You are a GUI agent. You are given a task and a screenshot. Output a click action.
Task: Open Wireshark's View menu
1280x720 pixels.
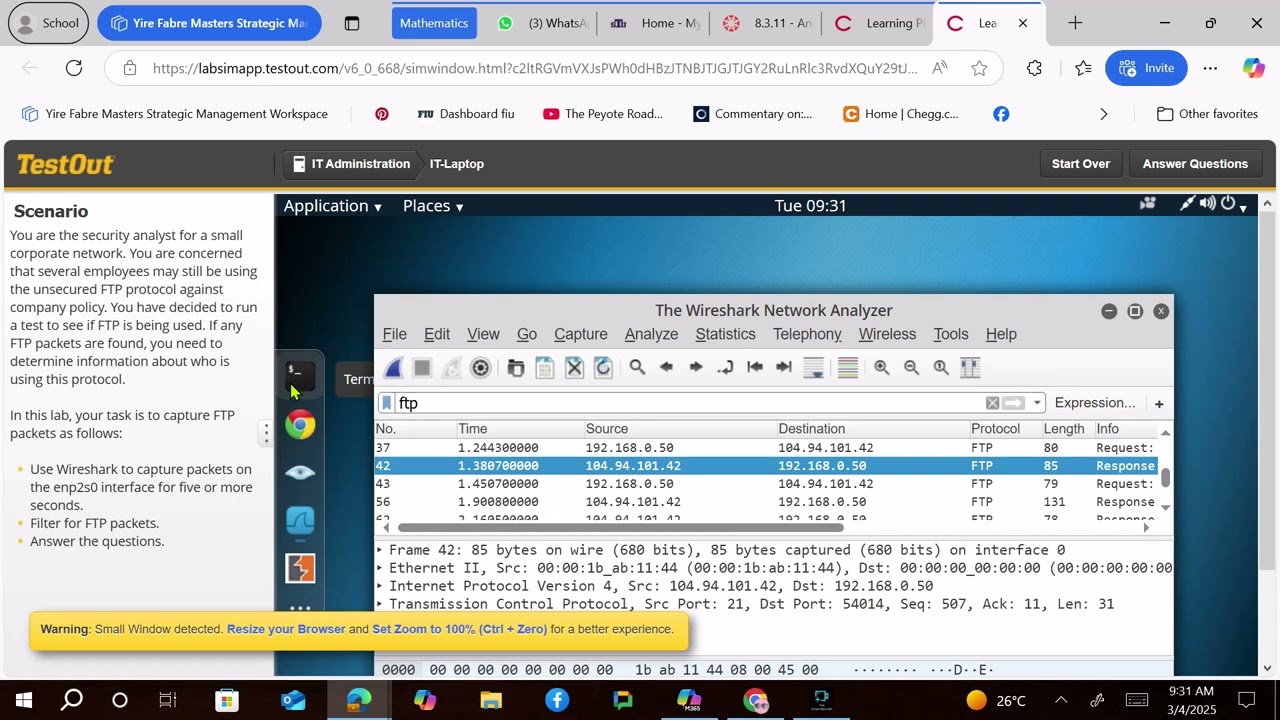[x=483, y=334]
